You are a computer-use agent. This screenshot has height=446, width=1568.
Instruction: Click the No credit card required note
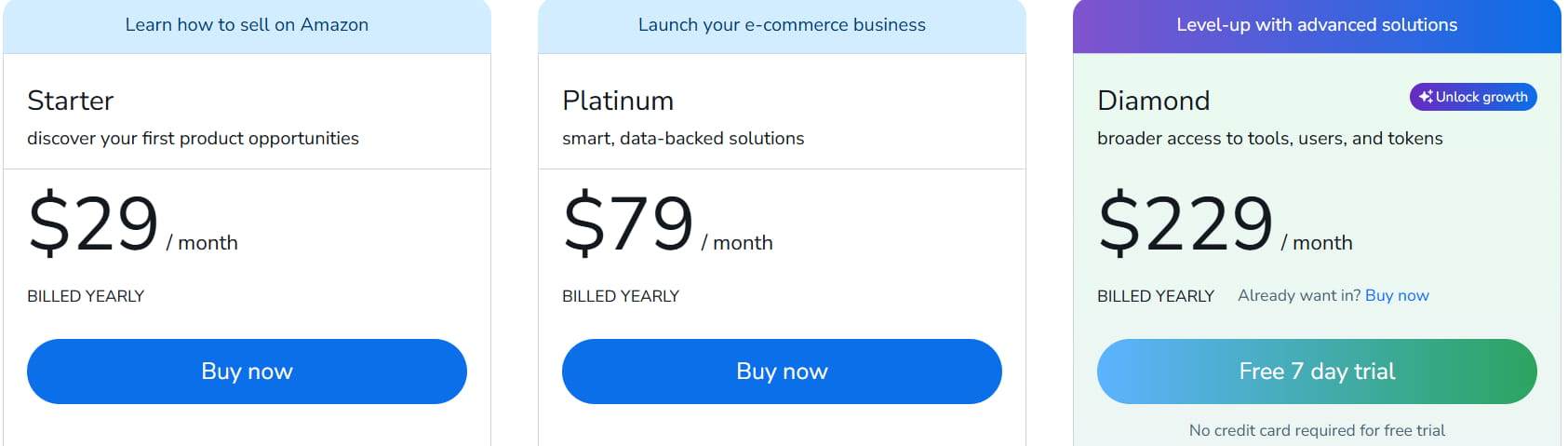[x=1316, y=430]
